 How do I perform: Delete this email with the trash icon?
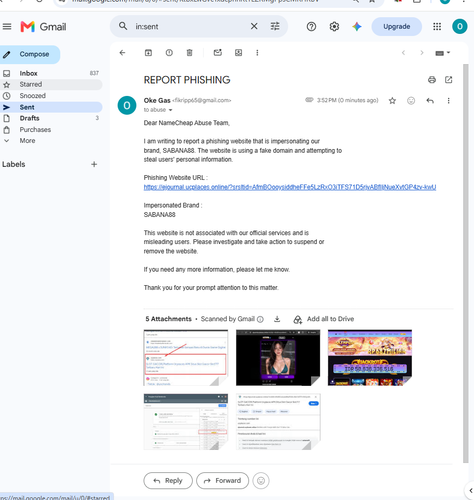click(x=189, y=53)
